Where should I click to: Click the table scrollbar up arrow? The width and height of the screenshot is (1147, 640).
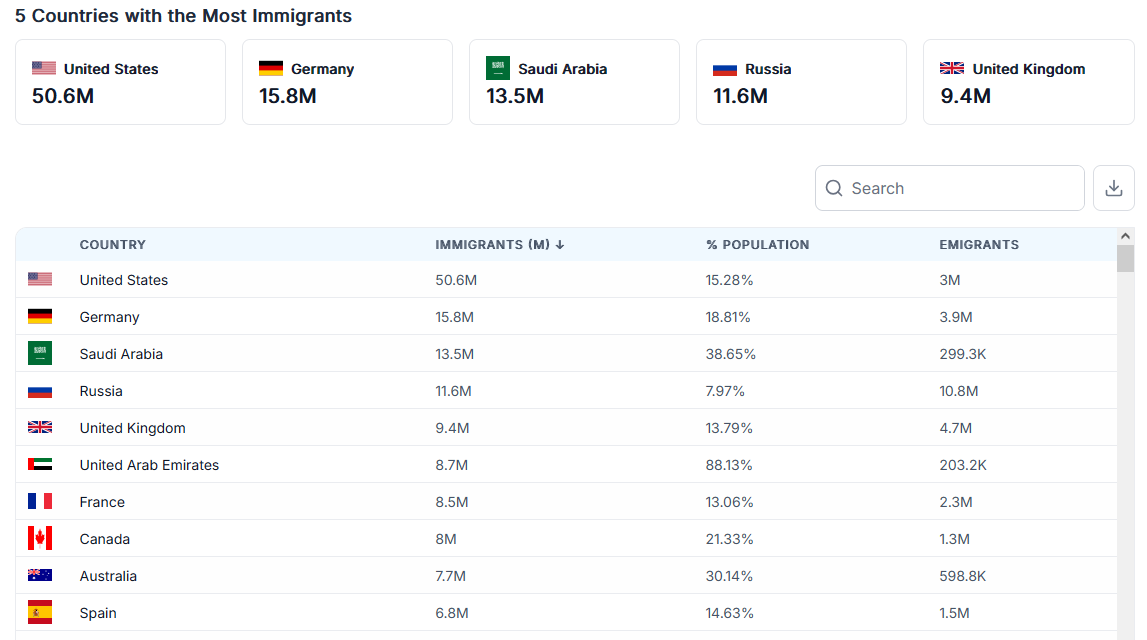click(1125, 236)
